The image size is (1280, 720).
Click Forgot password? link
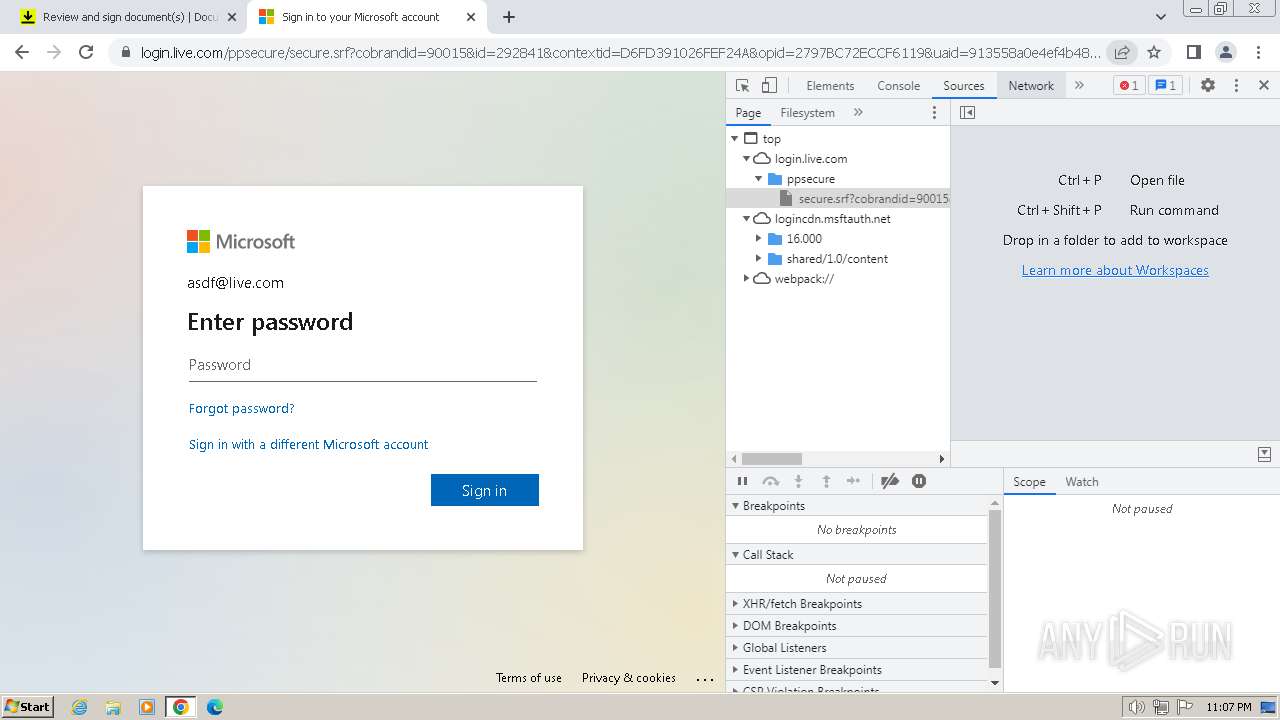[241, 409]
